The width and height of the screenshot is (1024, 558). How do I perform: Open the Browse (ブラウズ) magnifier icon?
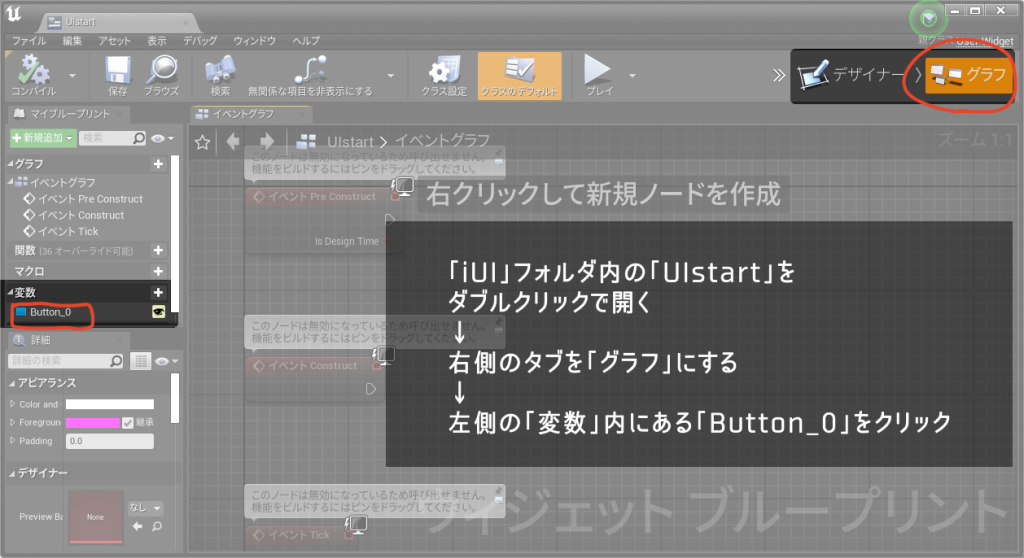(x=161, y=71)
